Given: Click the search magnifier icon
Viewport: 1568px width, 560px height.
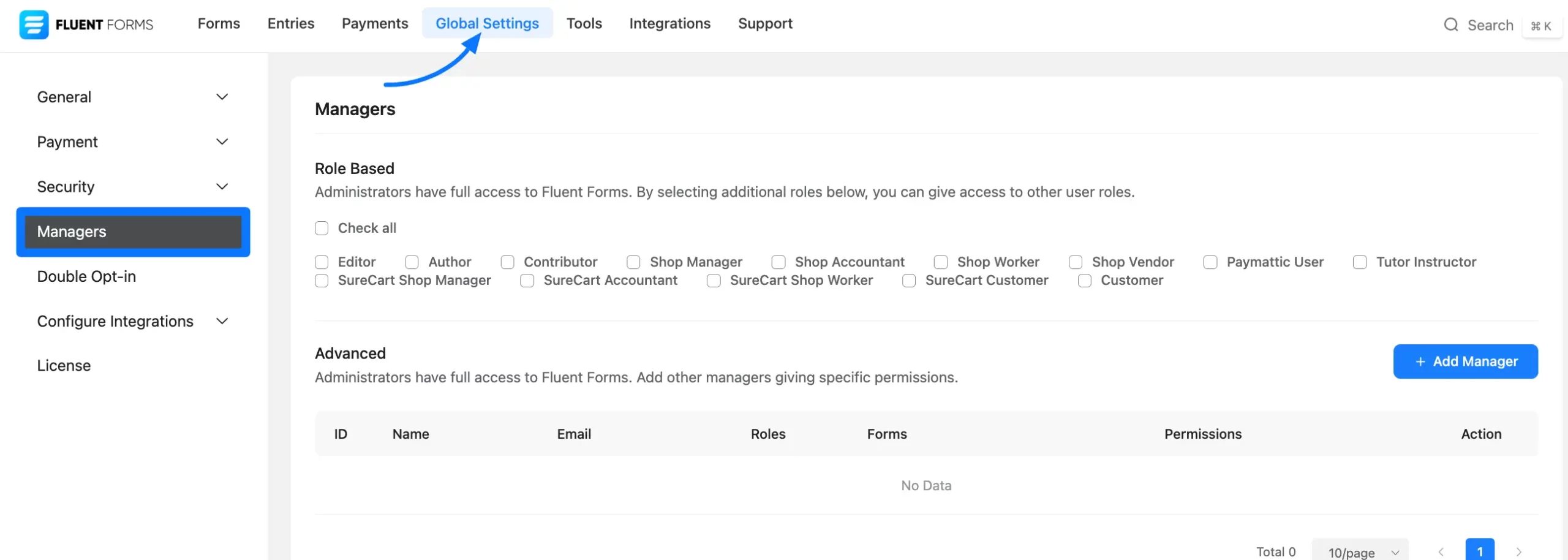Looking at the screenshot, I should point(1450,25).
